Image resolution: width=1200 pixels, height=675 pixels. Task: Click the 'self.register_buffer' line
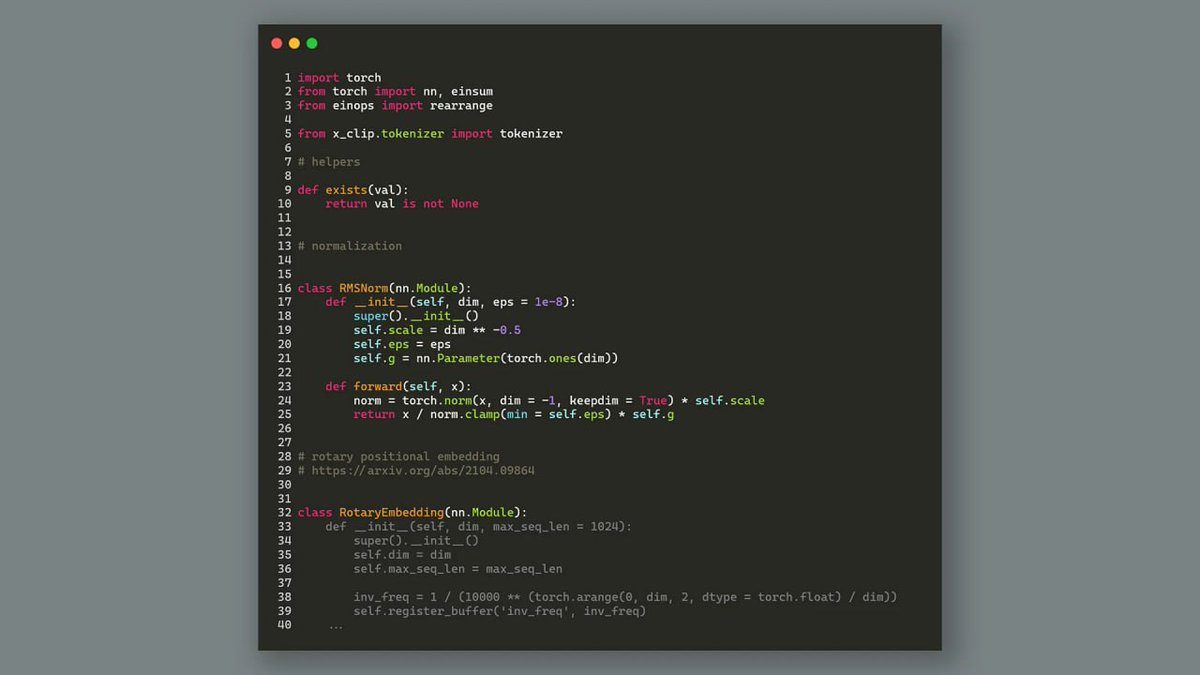tap(500, 610)
